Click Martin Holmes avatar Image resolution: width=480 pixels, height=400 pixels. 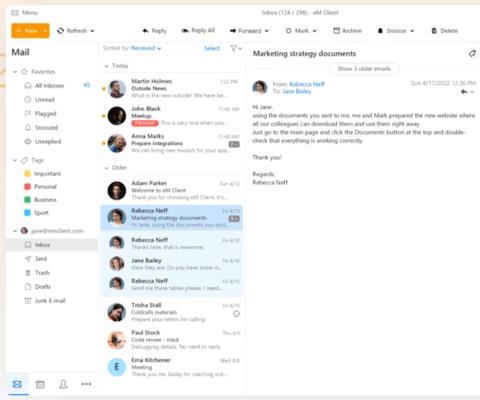(117, 89)
